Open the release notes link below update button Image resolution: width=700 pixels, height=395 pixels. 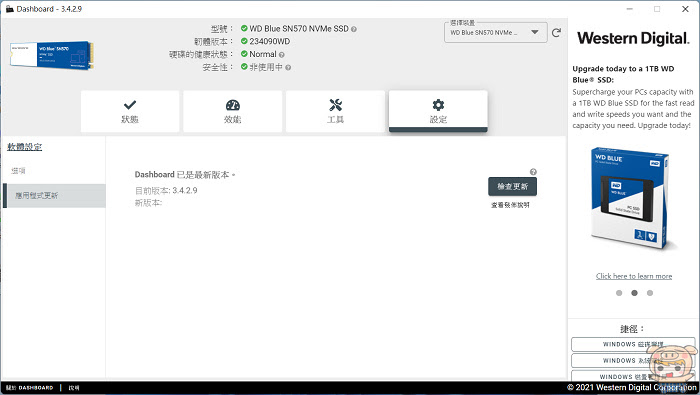pyautogui.click(x=510, y=205)
